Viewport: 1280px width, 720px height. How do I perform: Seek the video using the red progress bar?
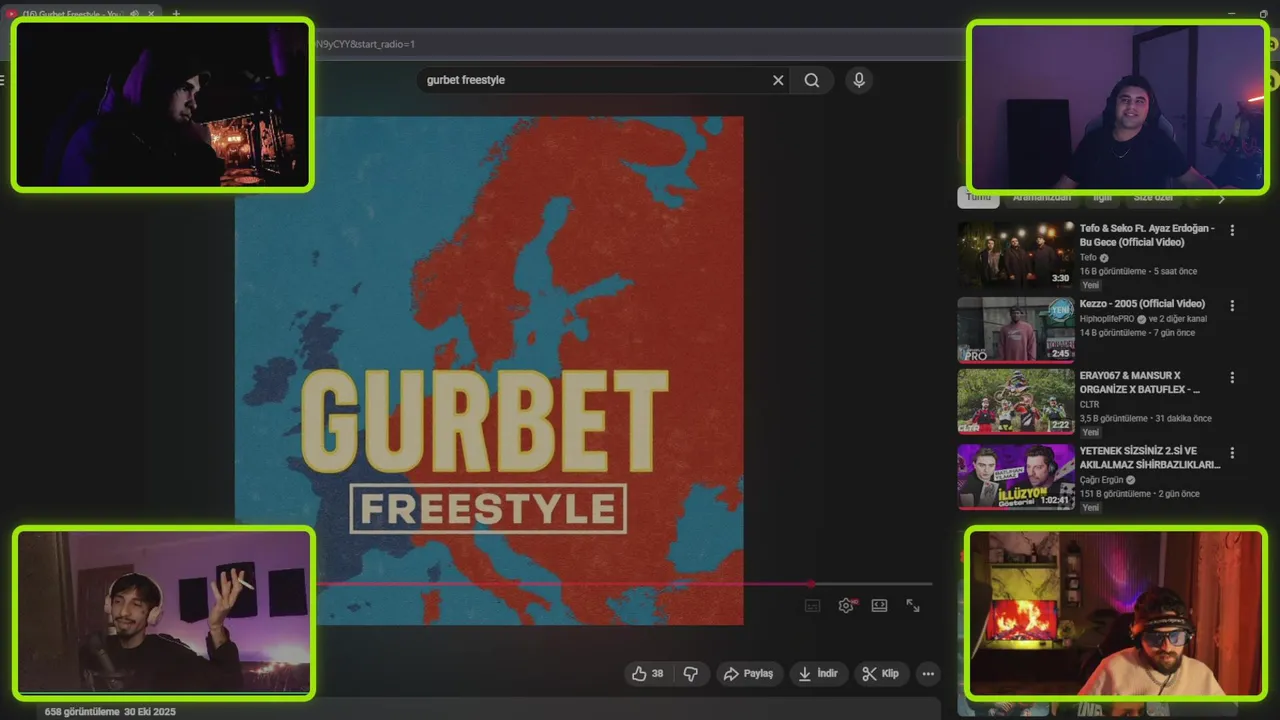click(625, 584)
